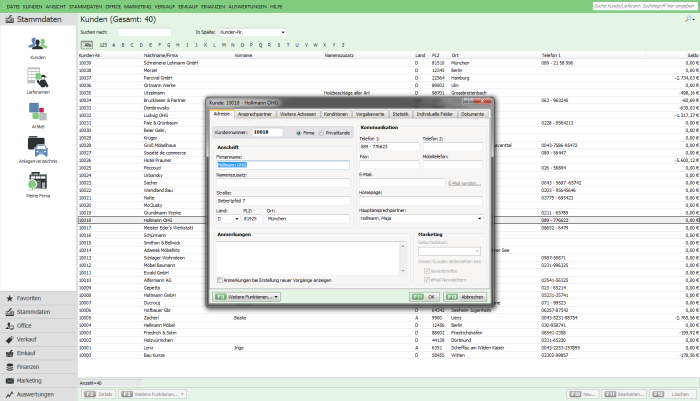Open the FINANZEN menu
Viewport: 700px width, 401px height.
(213, 7)
